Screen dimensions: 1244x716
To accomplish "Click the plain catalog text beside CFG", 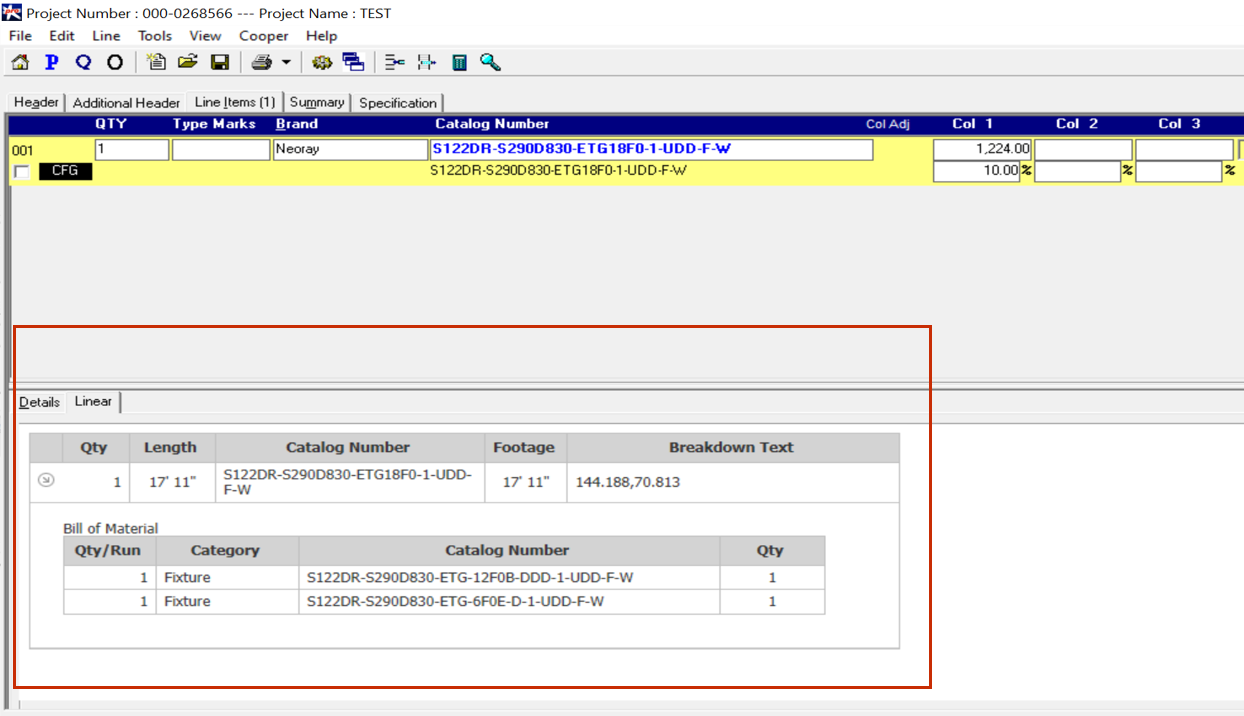I will click(558, 170).
